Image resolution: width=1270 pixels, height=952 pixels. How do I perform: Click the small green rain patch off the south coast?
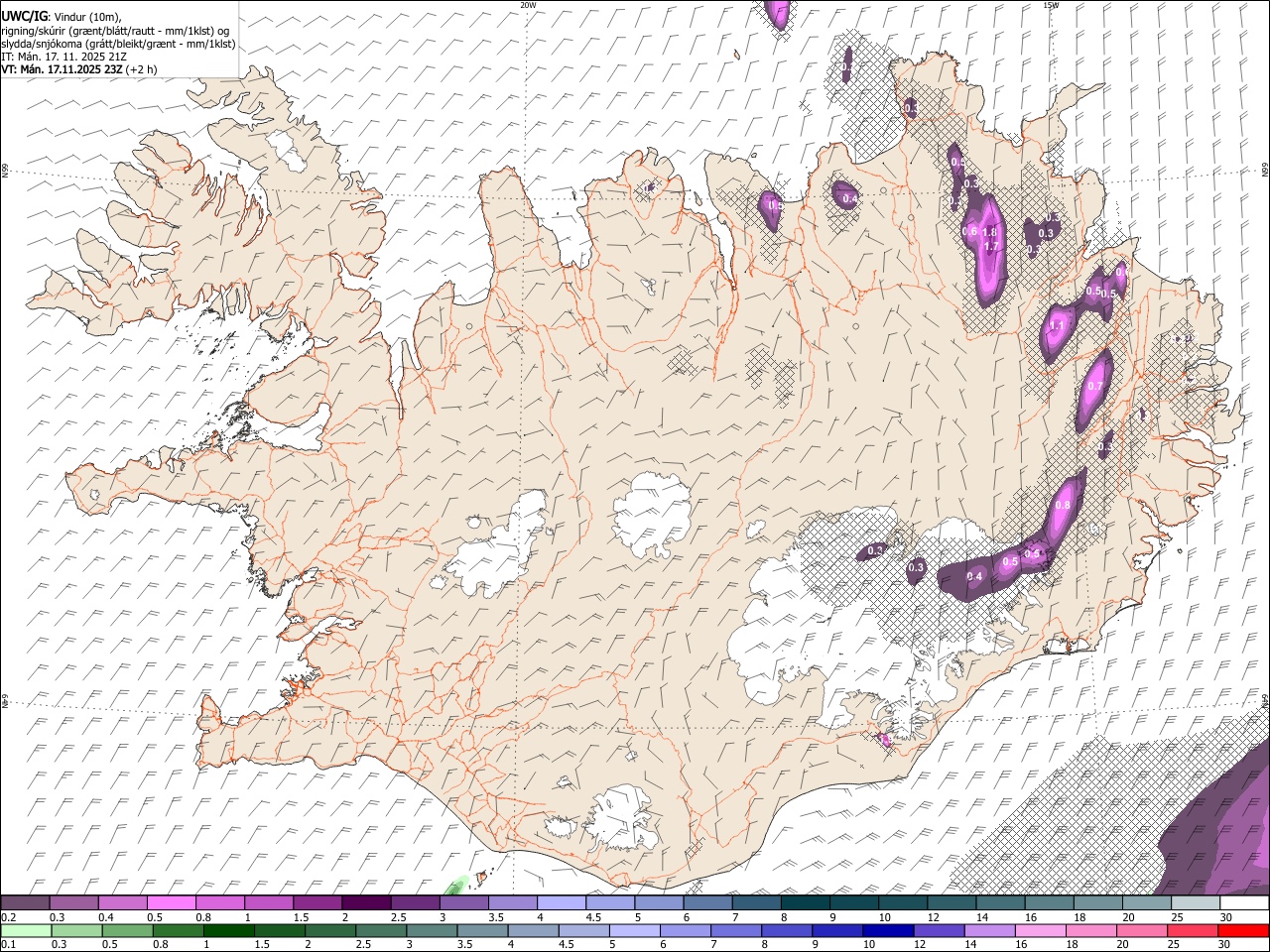[457, 885]
